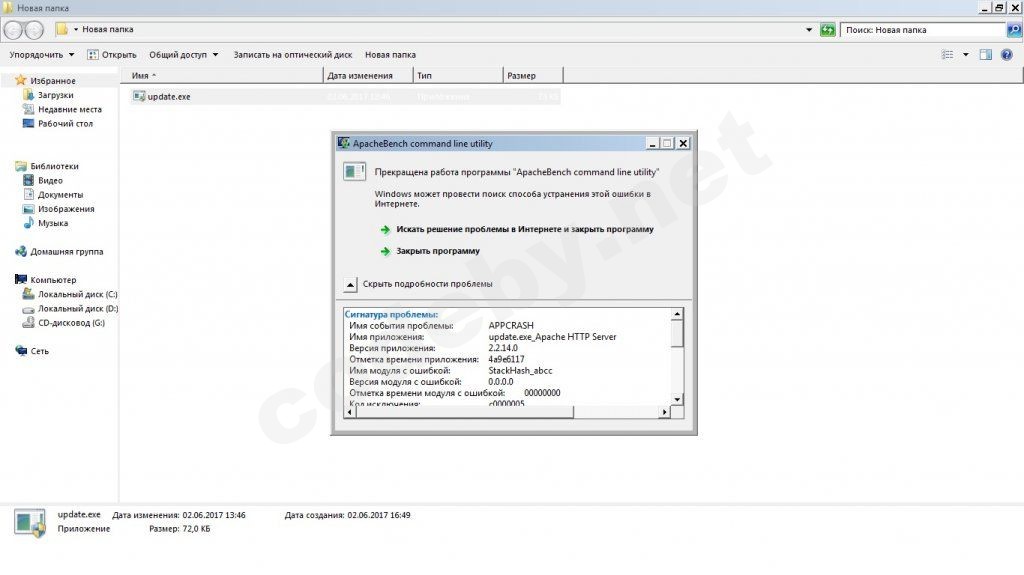Click the CD drive (G:) icon

coord(28,322)
